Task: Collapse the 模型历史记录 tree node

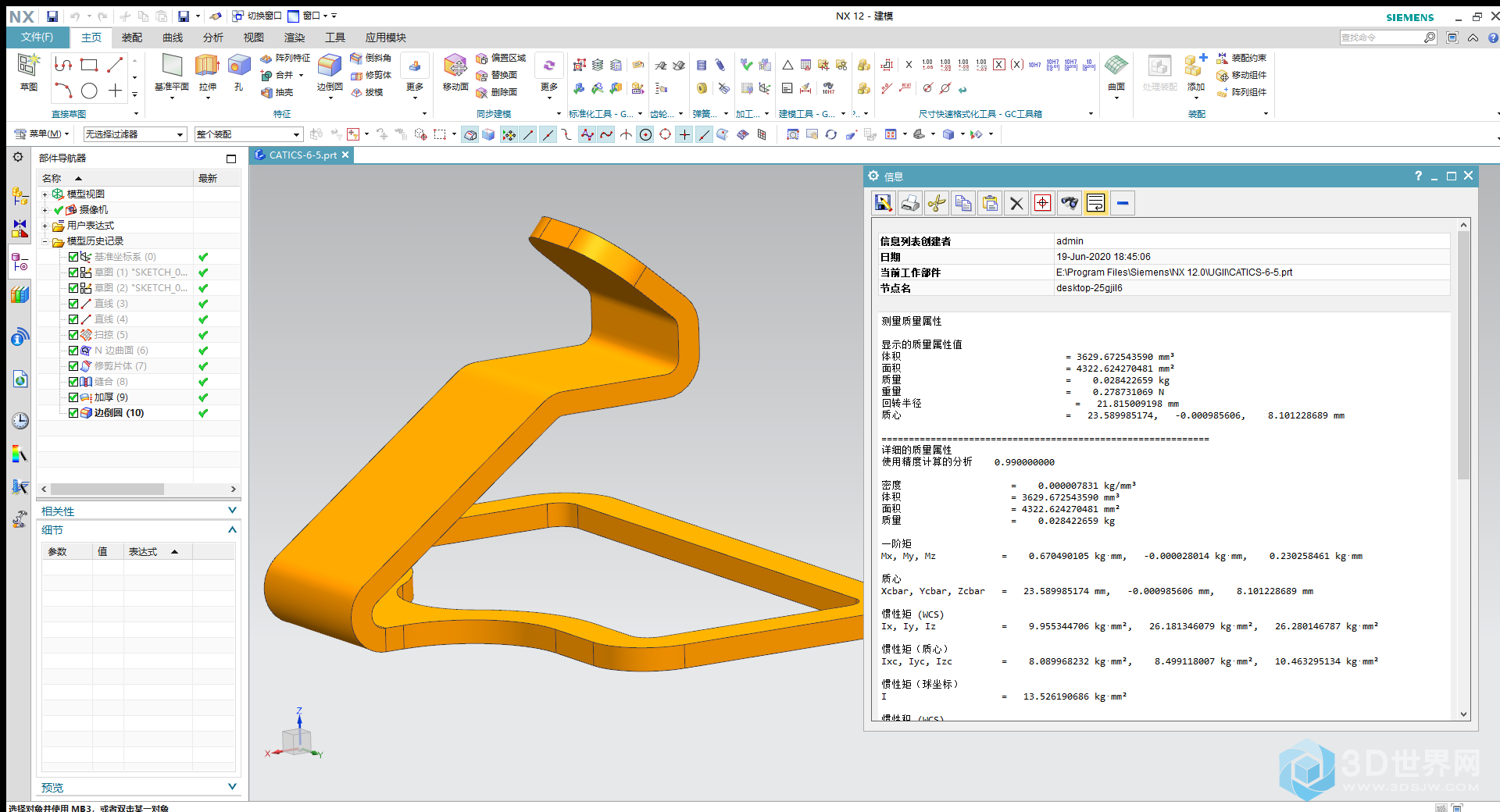Action: click(45, 241)
